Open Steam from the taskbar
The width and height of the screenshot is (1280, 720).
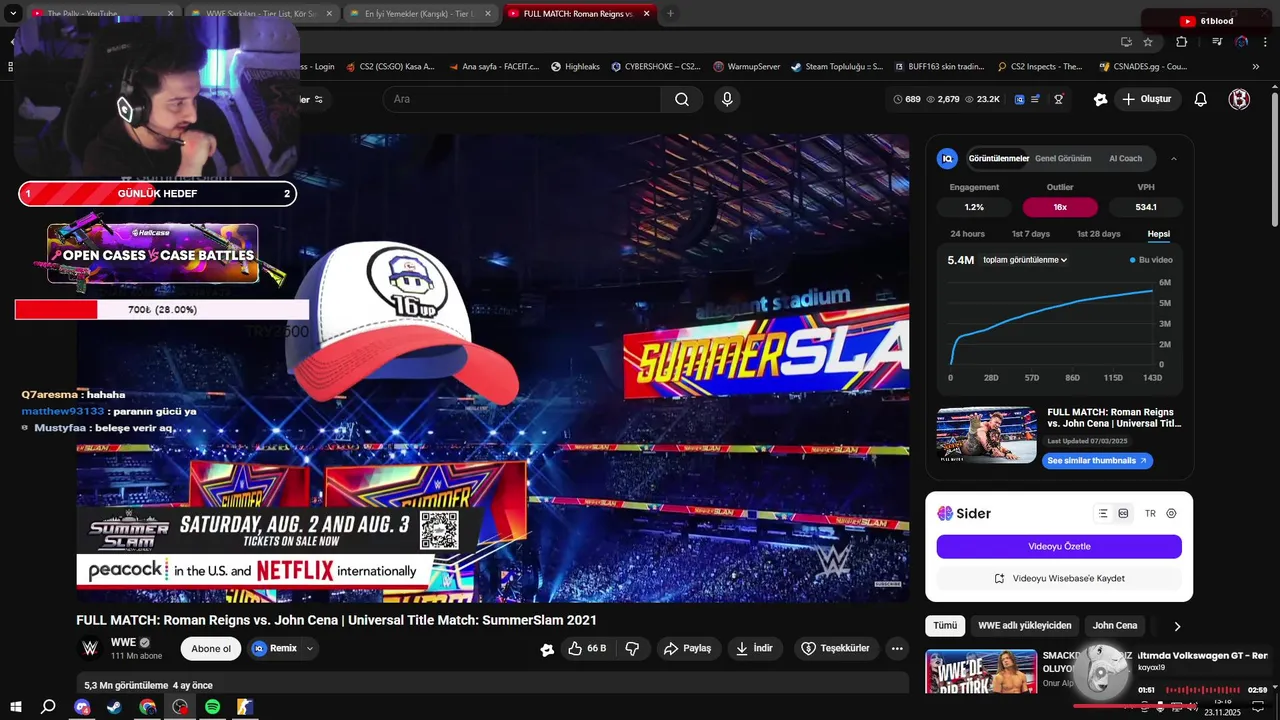click(x=115, y=707)
